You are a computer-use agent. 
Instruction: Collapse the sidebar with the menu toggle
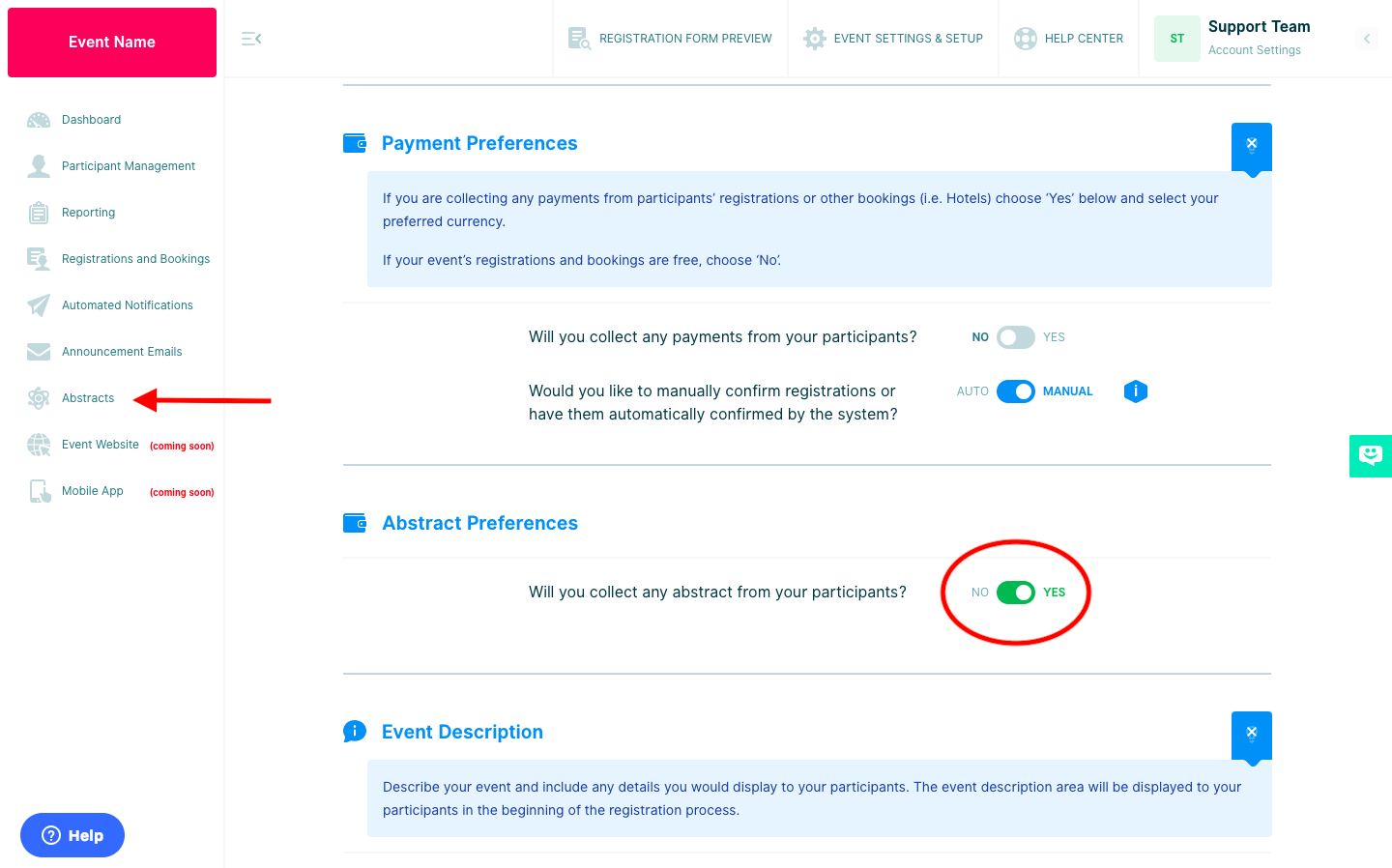tap(251, 39)
